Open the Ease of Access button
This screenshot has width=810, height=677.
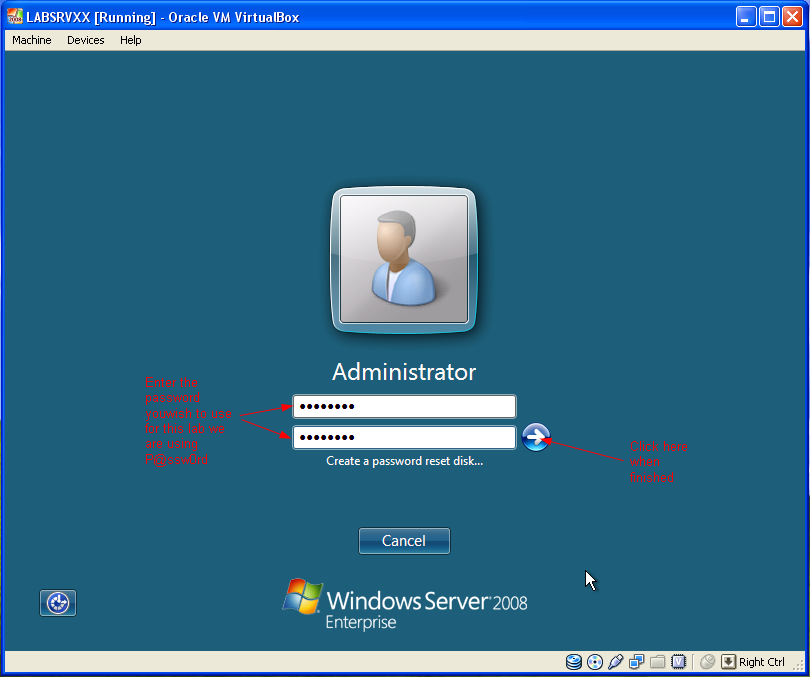tap(58, 603)
